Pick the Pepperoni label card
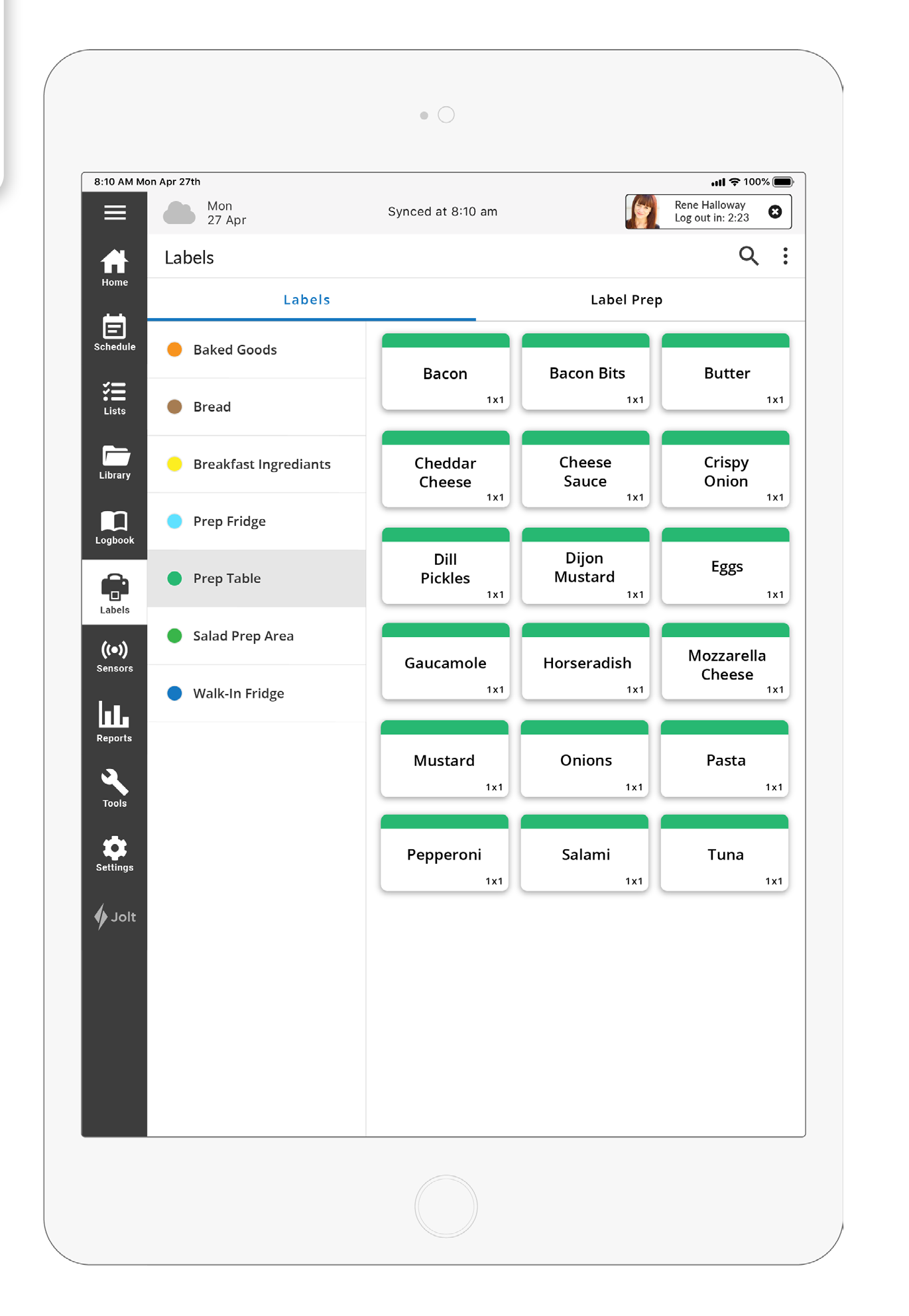The height and width of the screenshot is (1316, 909). (444, 853)
